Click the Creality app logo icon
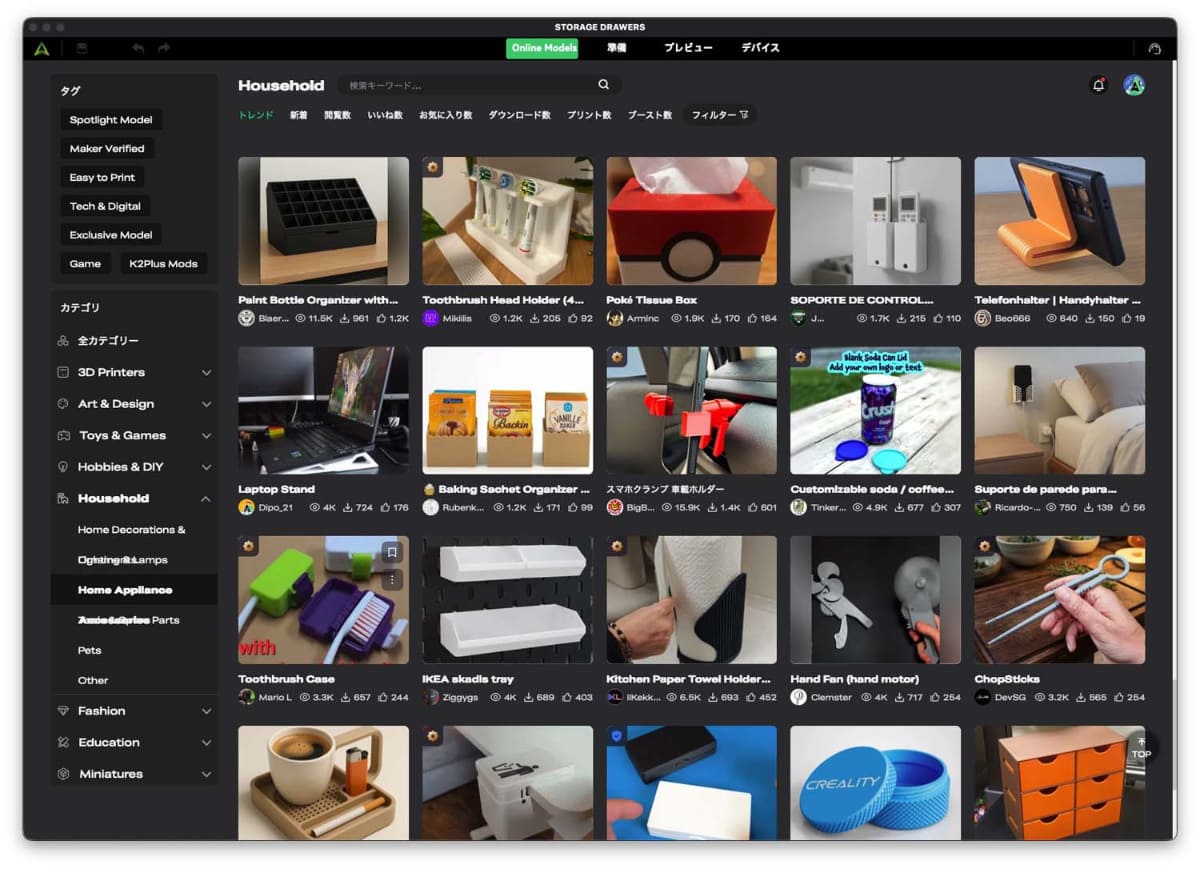The width and height of the screenshot is (1200, 869). pos(41,48)
